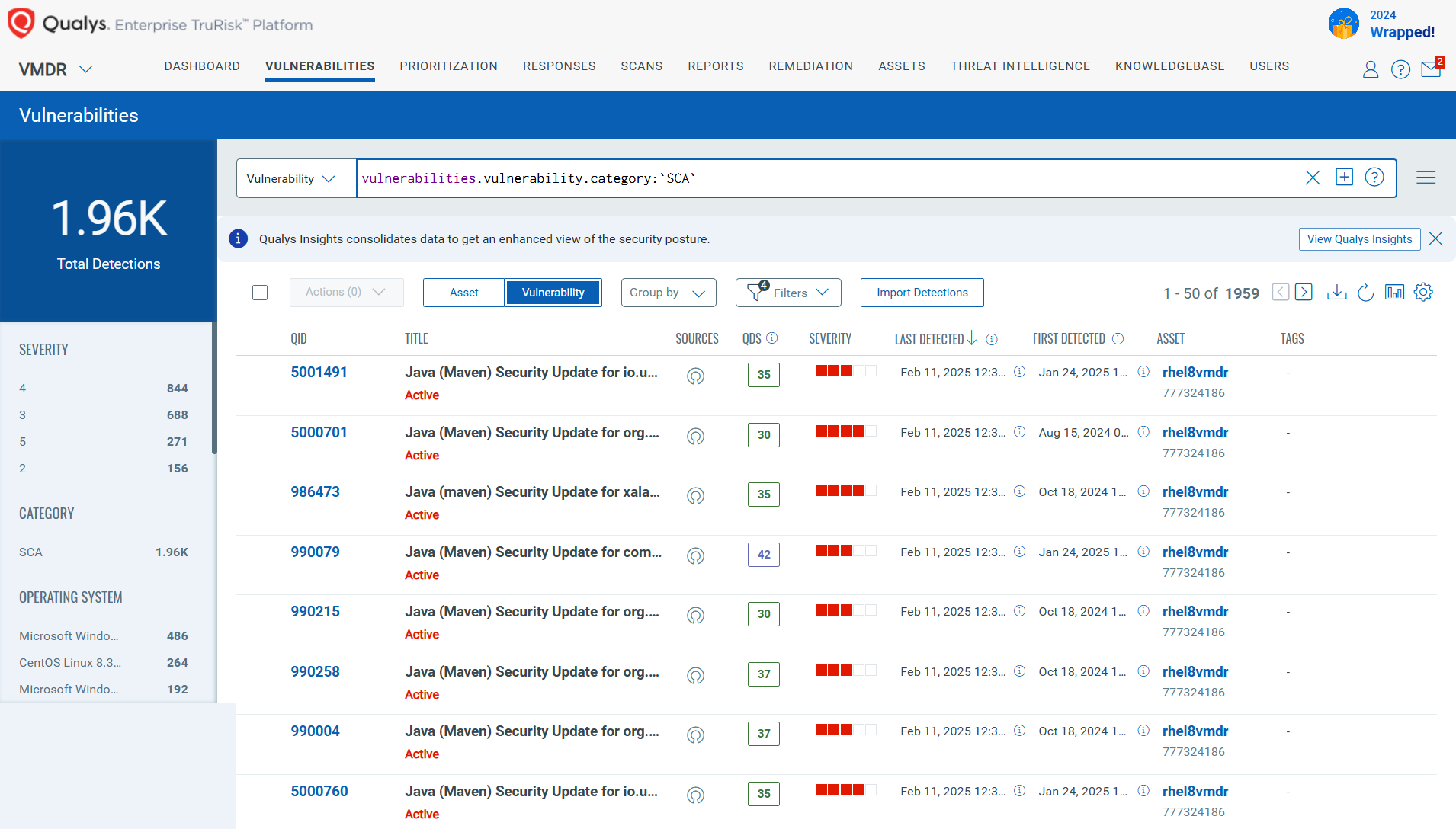Open the Filters dropdown

point(788,293)
